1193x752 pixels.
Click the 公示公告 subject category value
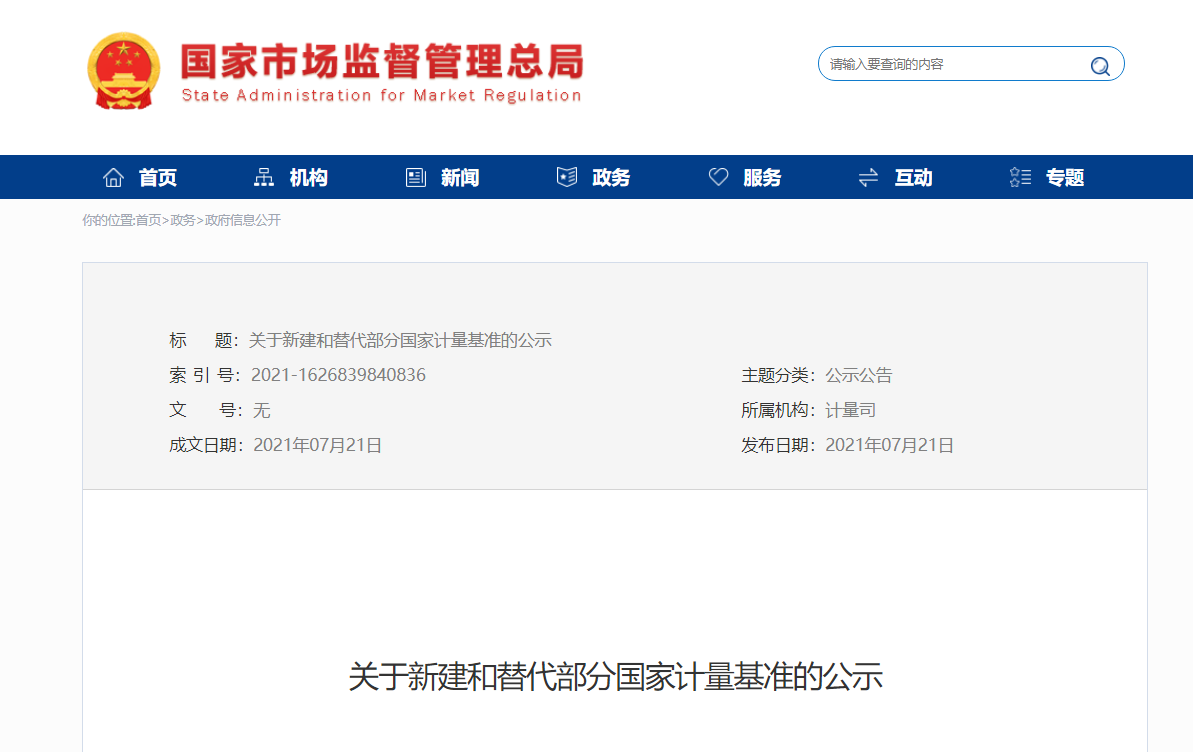(858, 376)
